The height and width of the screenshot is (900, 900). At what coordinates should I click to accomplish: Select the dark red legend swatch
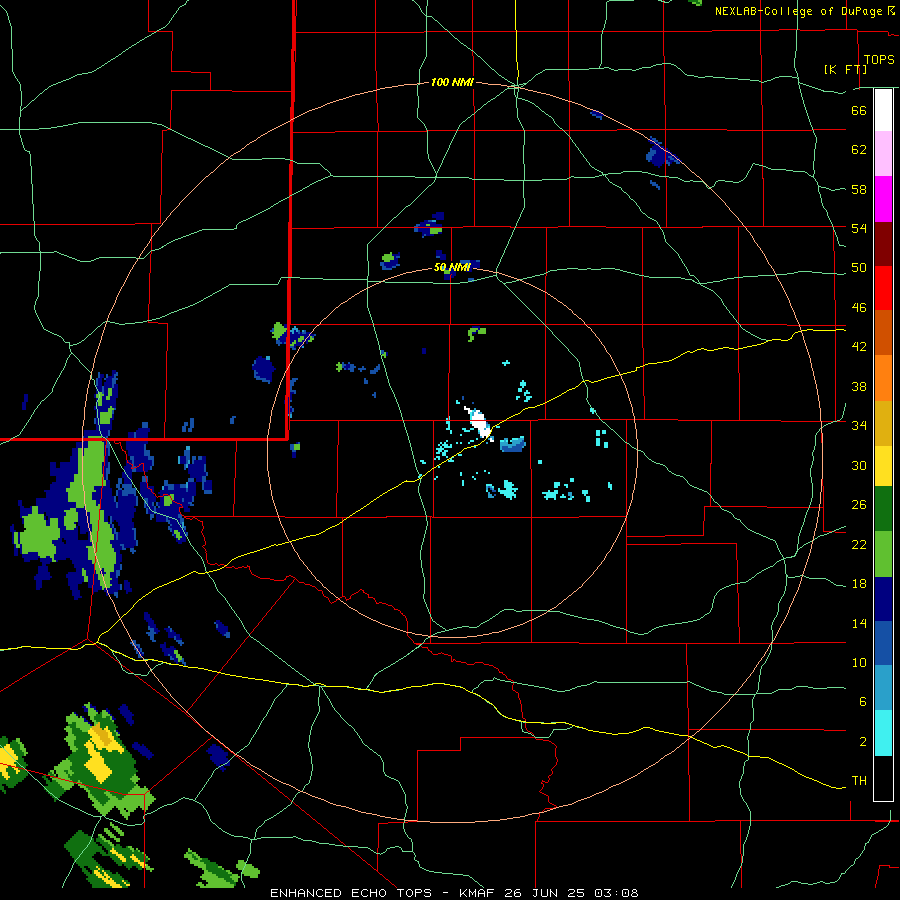tap(883, 244)
